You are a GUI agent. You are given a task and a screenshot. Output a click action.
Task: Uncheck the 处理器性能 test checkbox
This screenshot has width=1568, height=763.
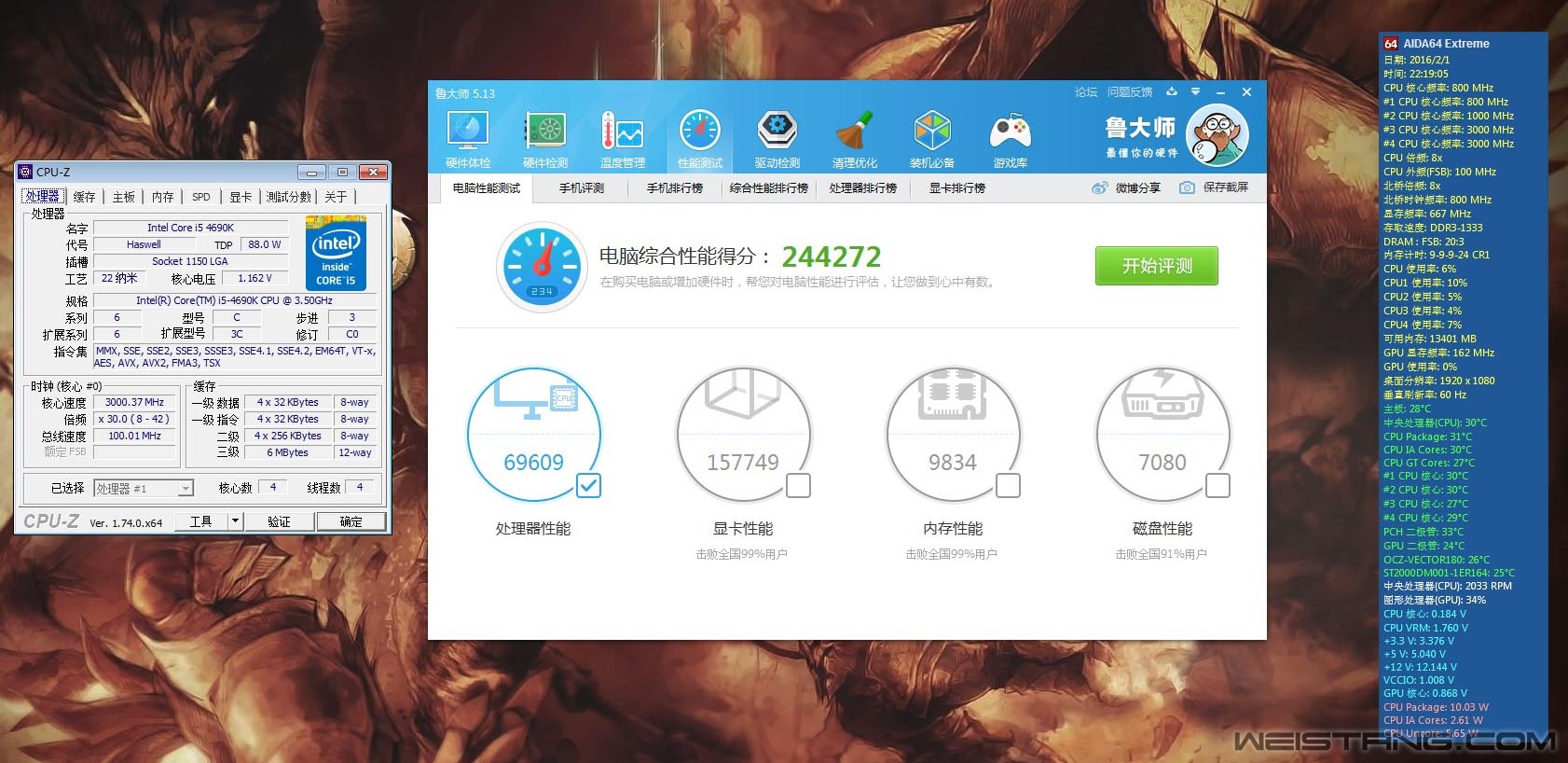tap(588, 485)
